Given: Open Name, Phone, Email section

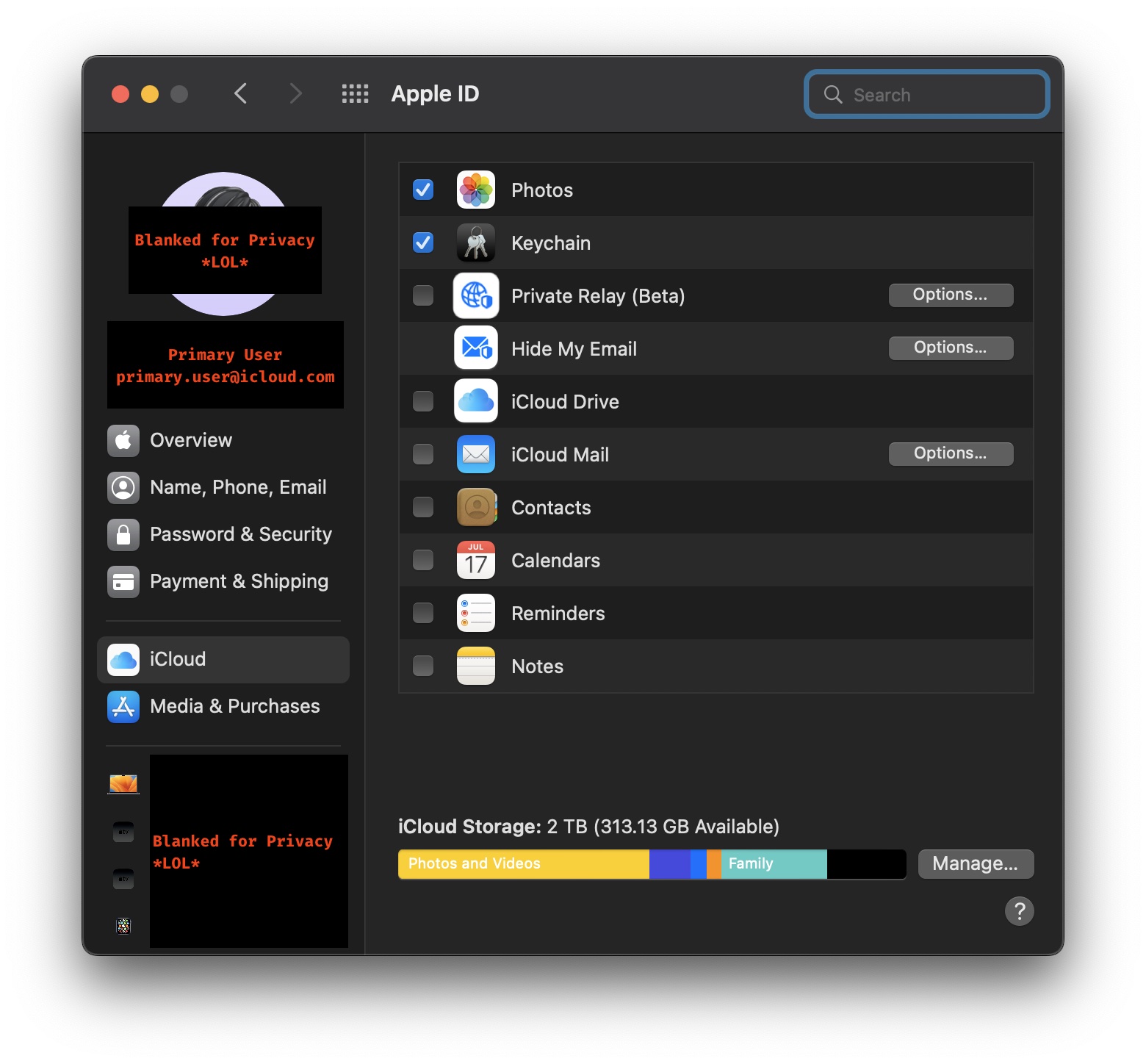Looking at the screenshot, I should pos(223,487).
